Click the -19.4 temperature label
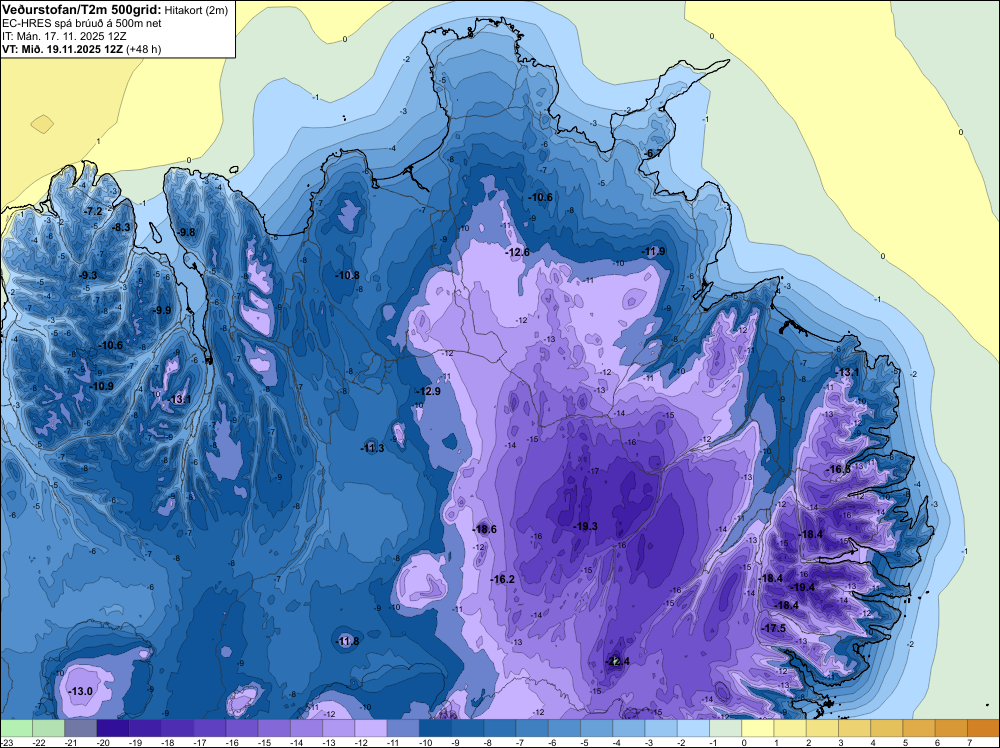The height and width of the screenshot is (748, 1000). (802, 587)
